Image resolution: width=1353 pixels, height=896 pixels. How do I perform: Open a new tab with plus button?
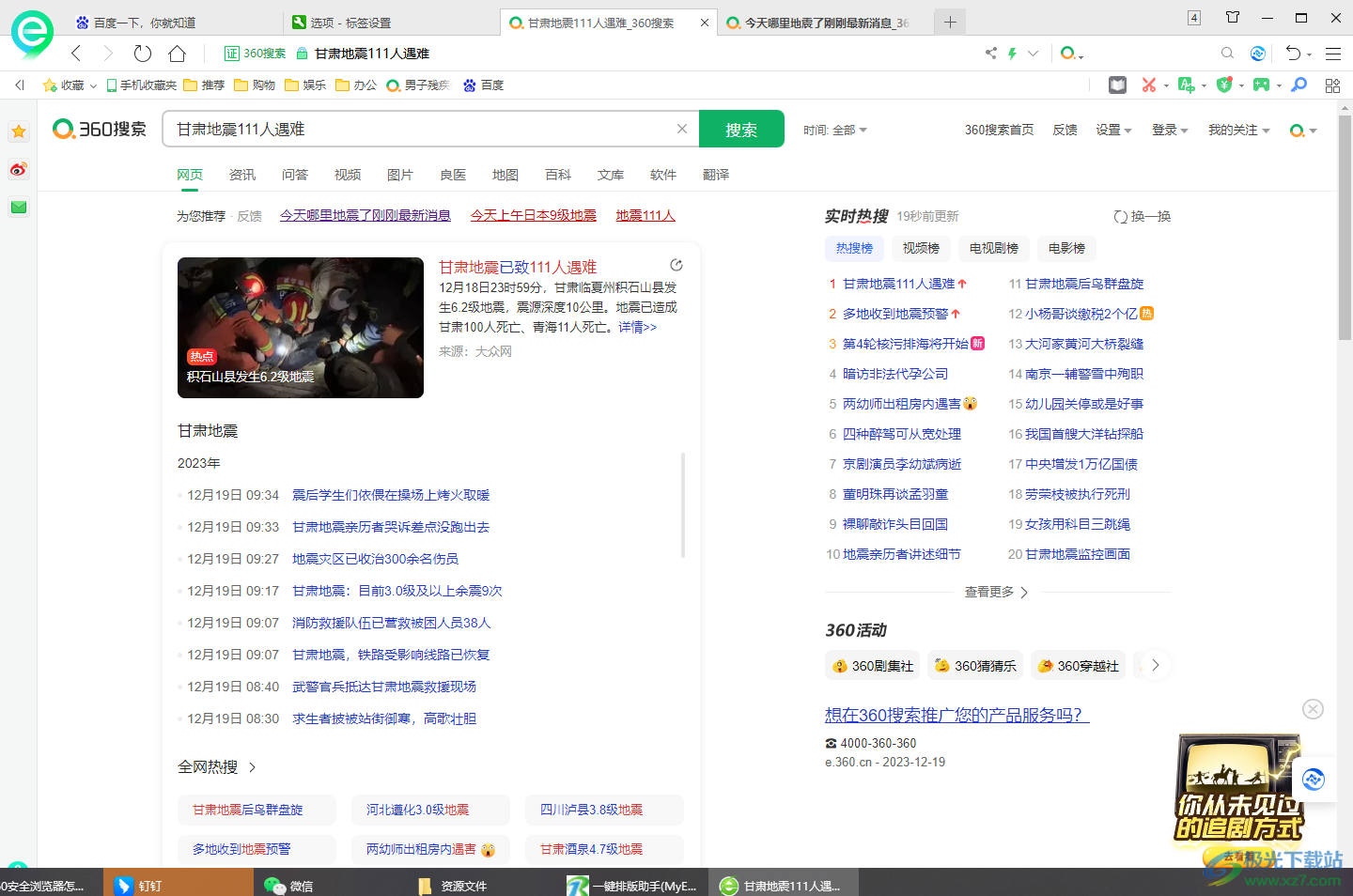click(x=950, y=22)
